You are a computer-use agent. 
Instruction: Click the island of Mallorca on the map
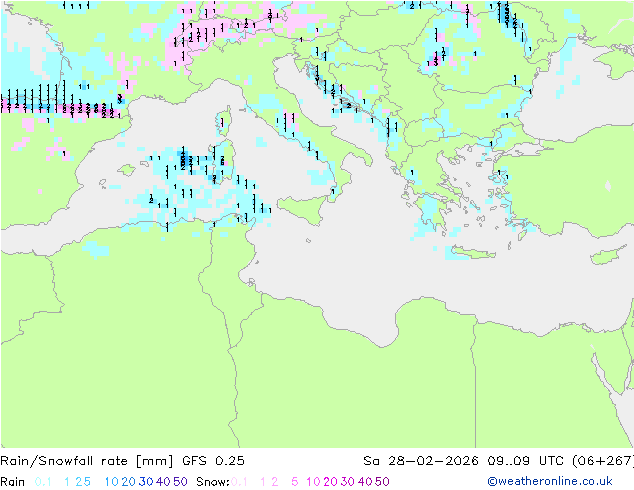pyautogui.click(x=127, y=170)
